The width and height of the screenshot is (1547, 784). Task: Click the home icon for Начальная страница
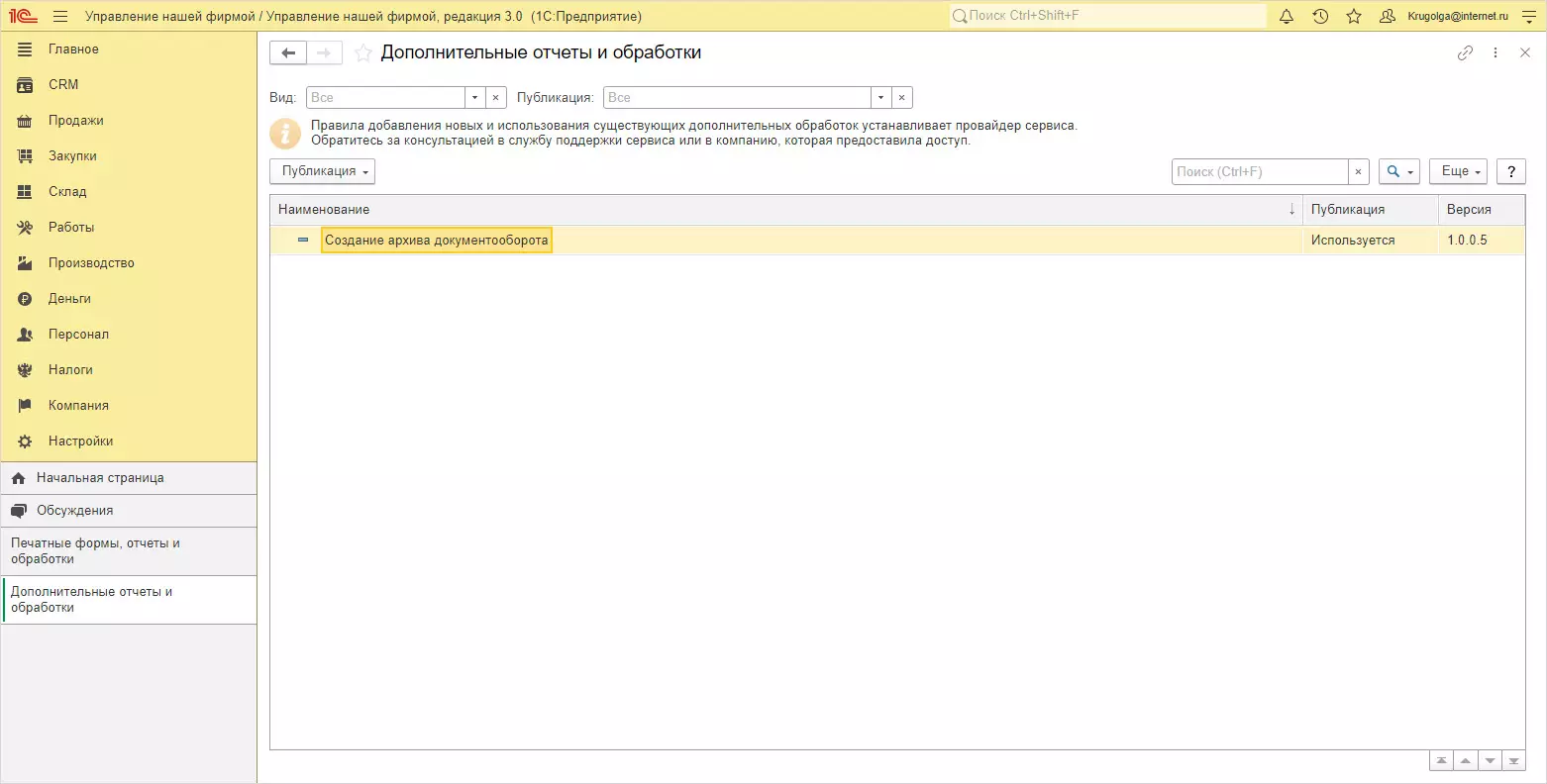tap(18, 478)
